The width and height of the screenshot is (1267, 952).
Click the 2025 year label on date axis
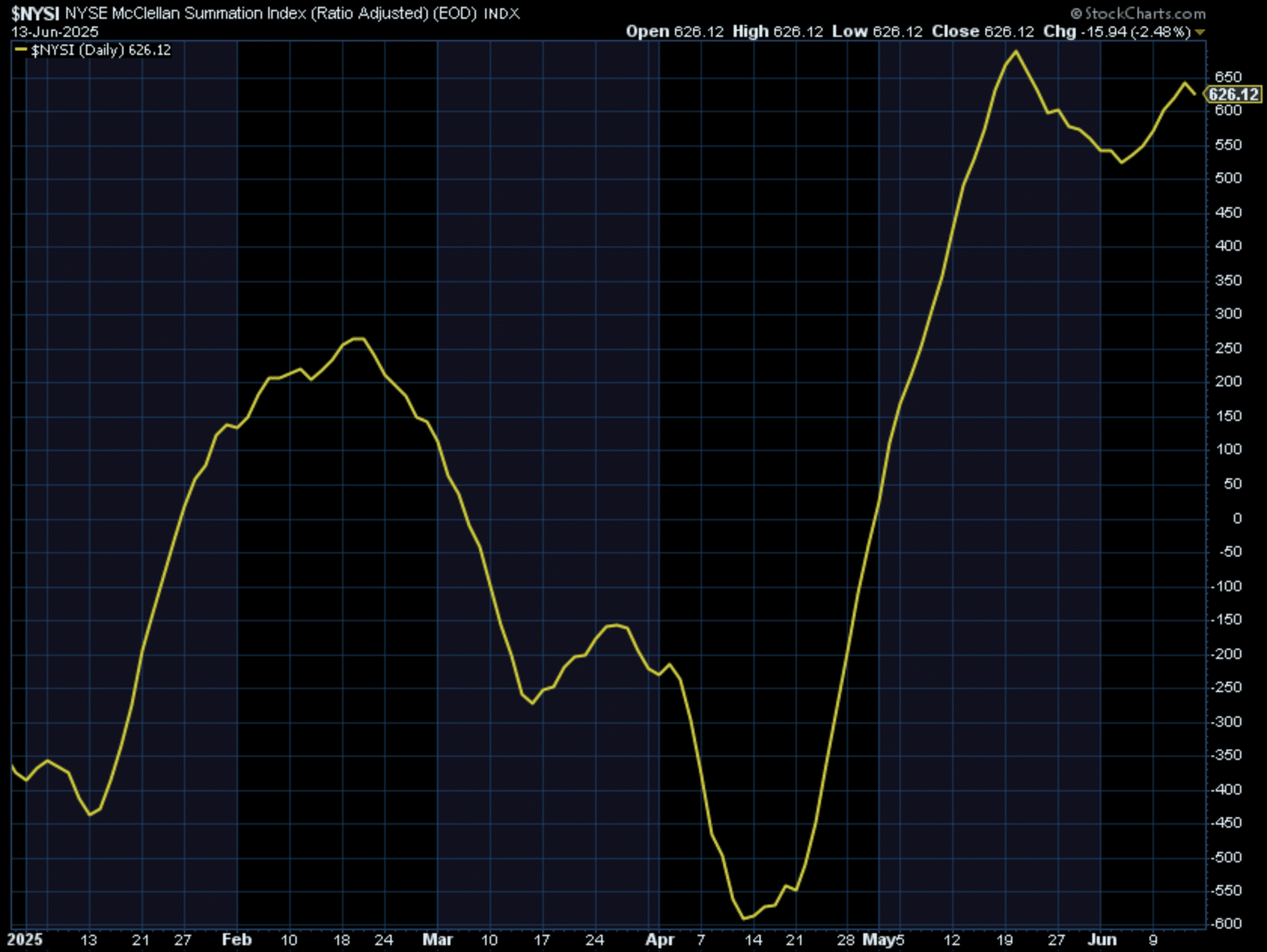pos(25,939)
